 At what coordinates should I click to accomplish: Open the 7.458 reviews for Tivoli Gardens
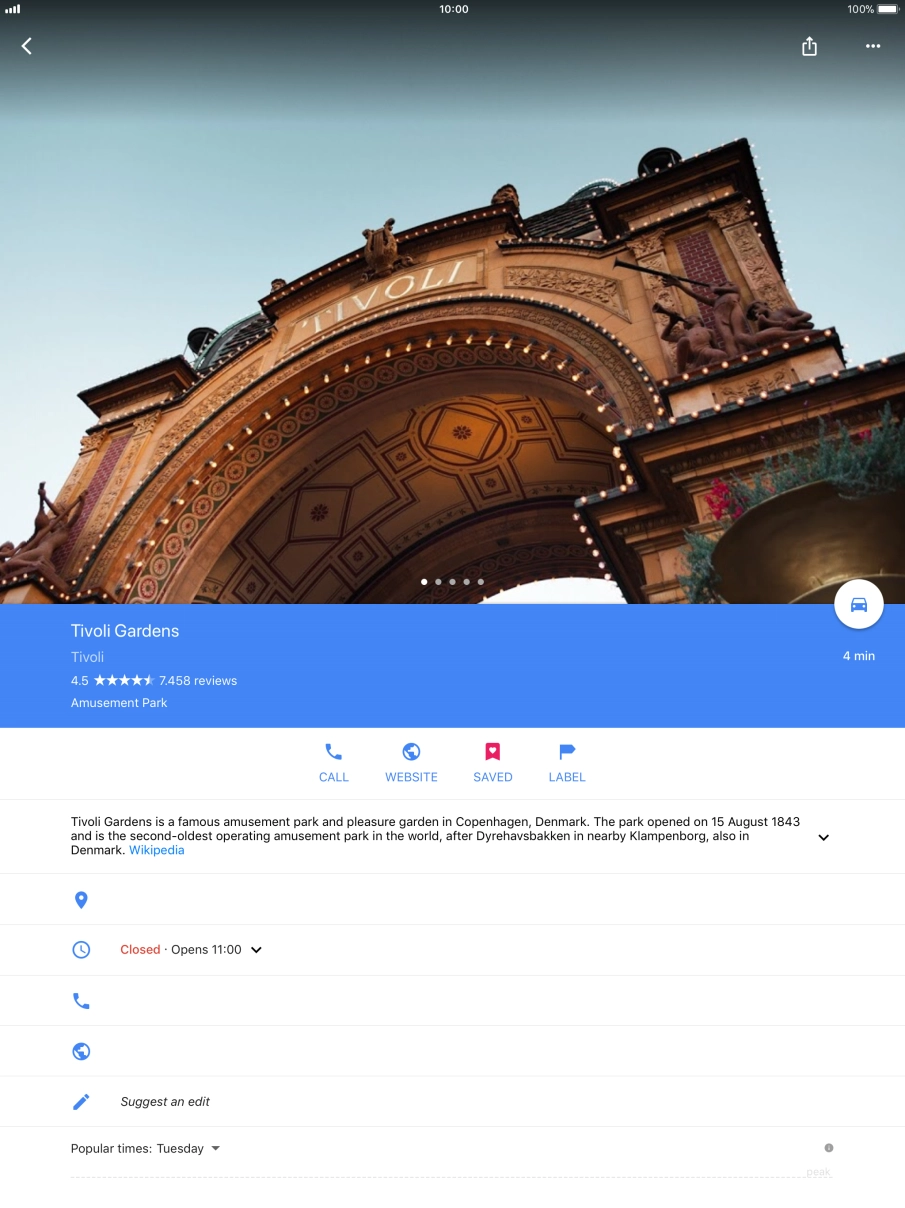(197, 680)
